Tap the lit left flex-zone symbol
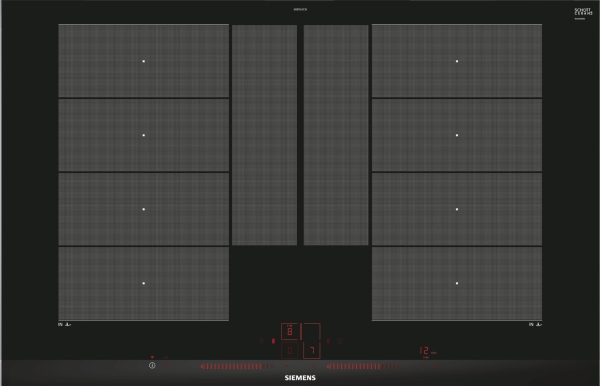This screenshot has height=386, width=600. [x=273, y=341]
